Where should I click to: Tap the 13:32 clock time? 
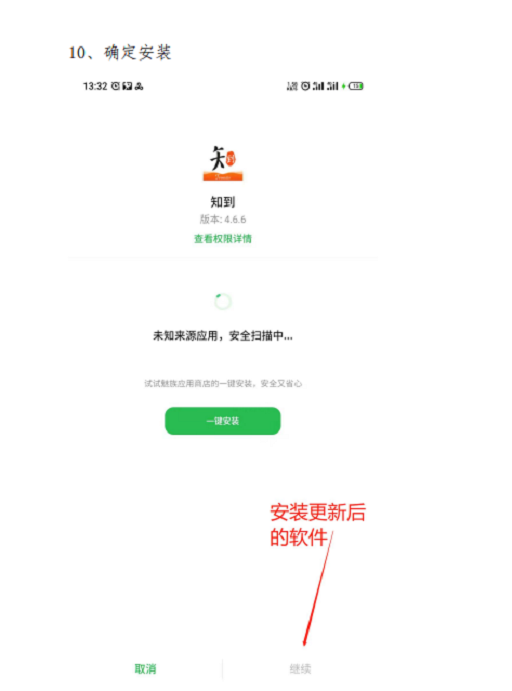95,86
